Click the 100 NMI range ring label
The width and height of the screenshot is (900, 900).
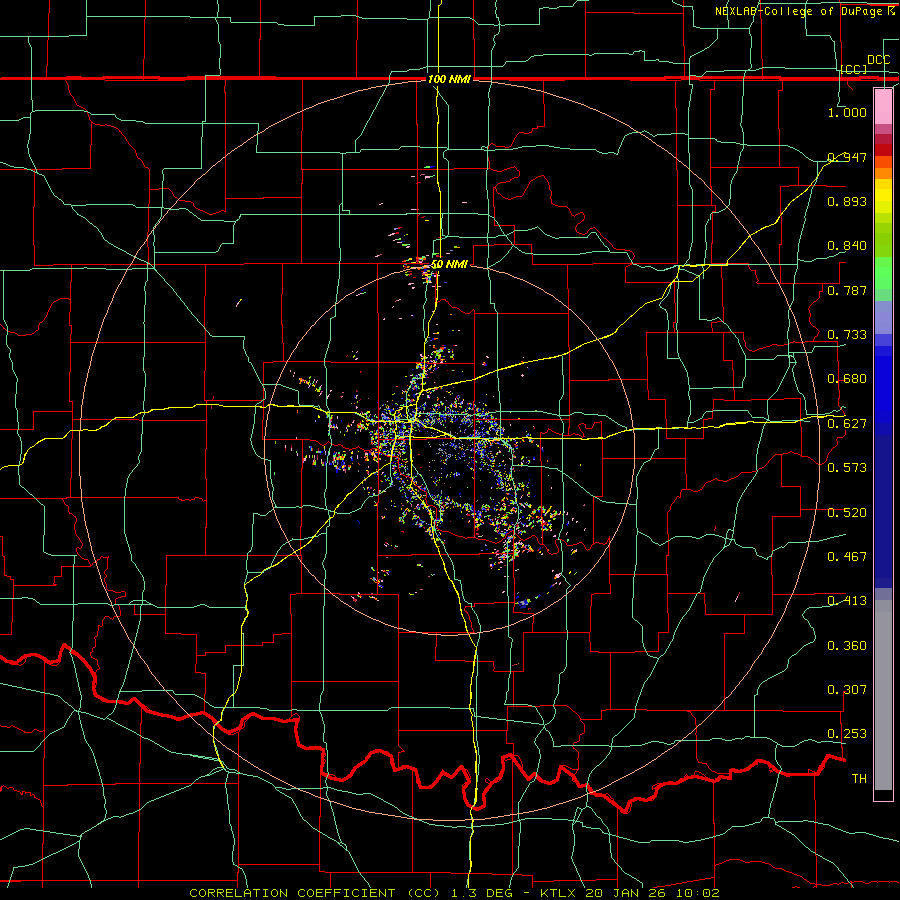tap(449, 79)
